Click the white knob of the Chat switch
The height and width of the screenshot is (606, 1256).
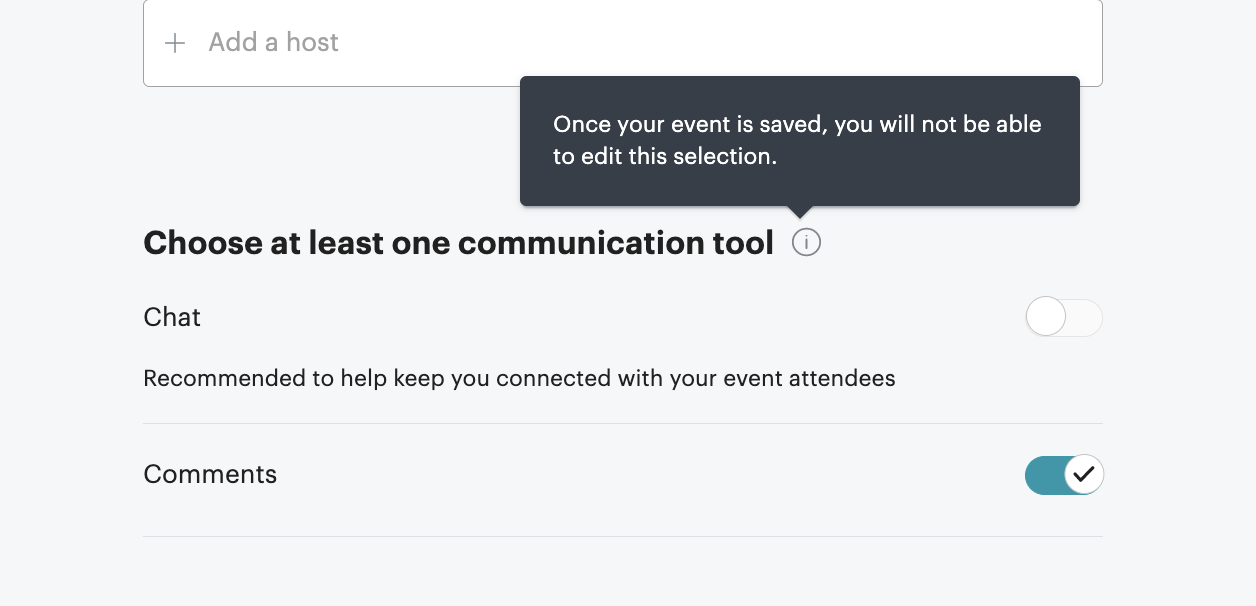[1046, 317]
